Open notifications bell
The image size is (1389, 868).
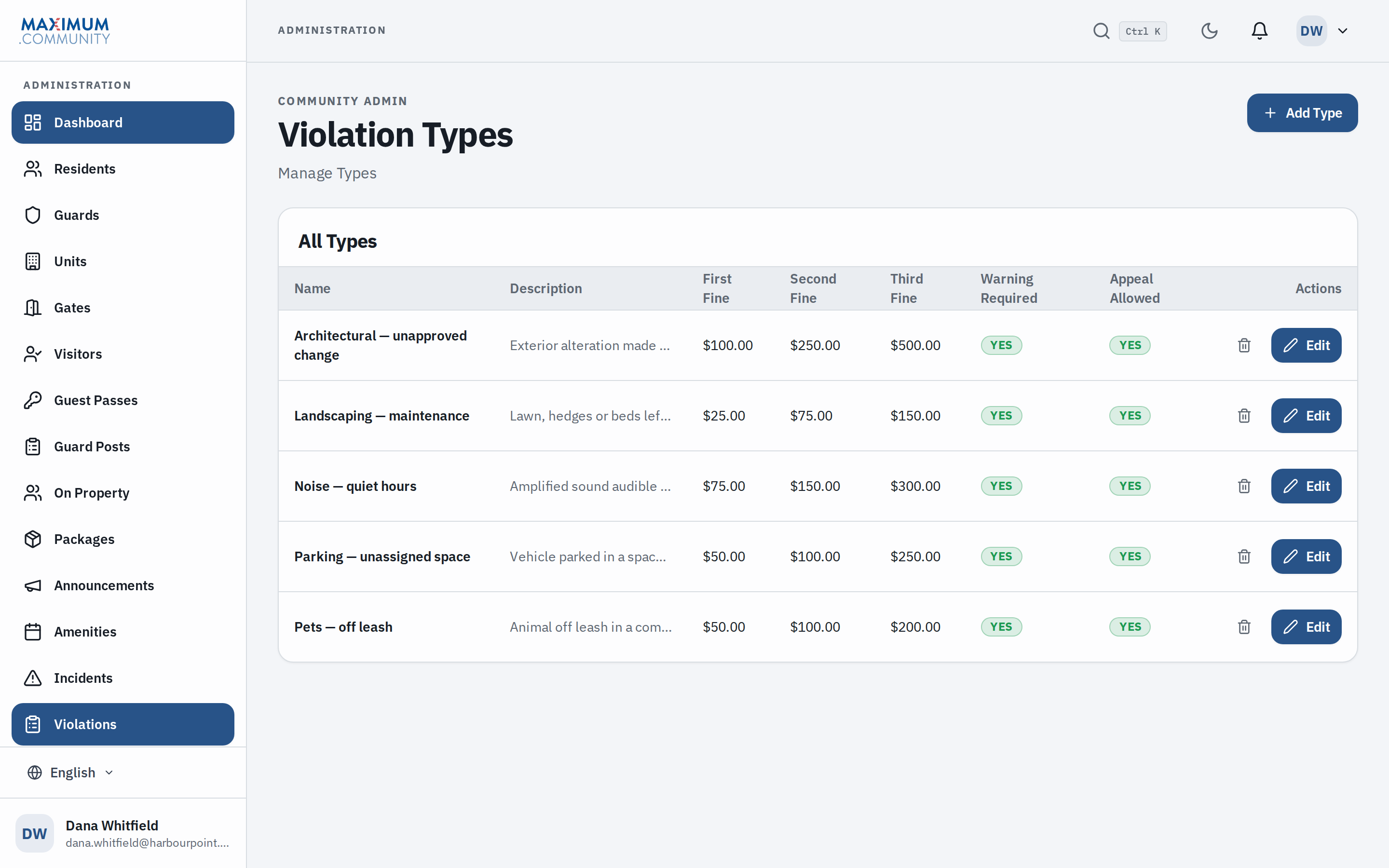pyautogui.click(x=1259, y=31)
